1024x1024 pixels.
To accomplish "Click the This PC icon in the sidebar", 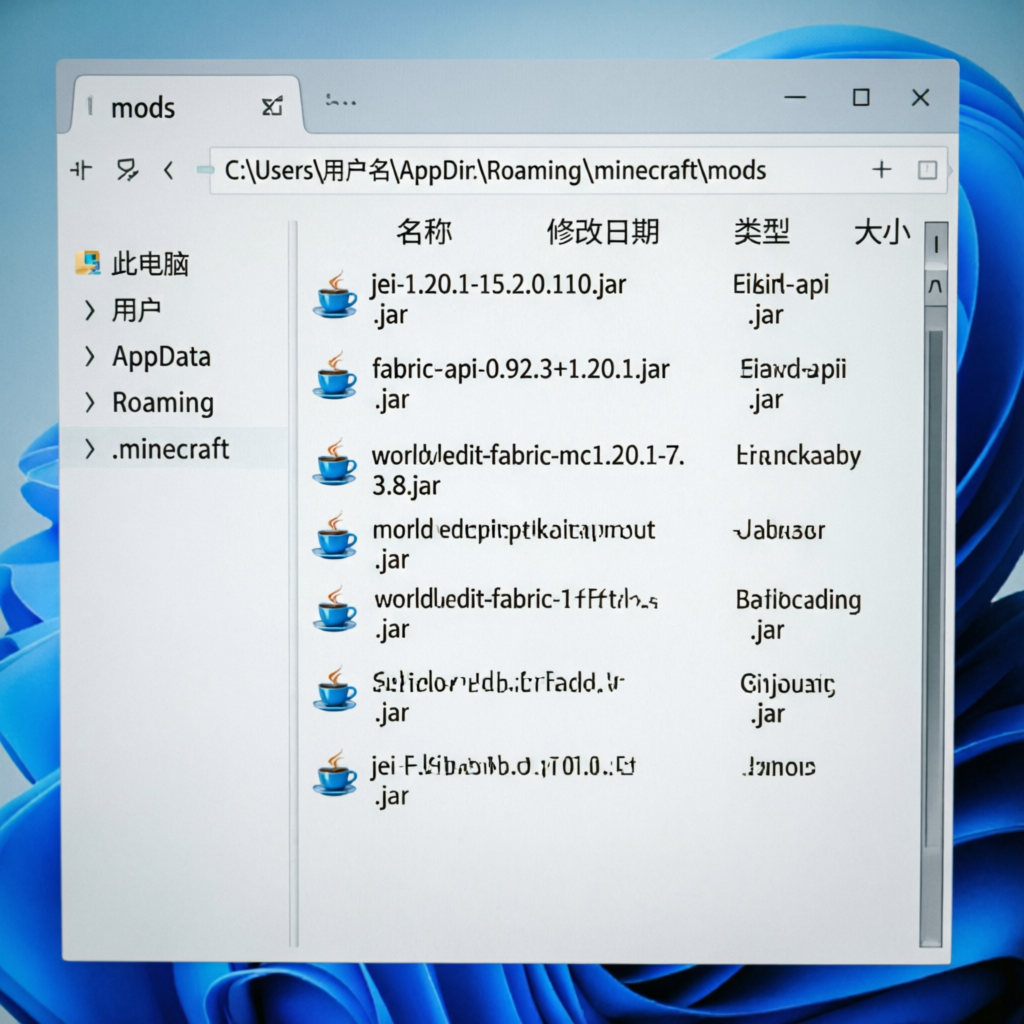I will [x=88, y=263].
